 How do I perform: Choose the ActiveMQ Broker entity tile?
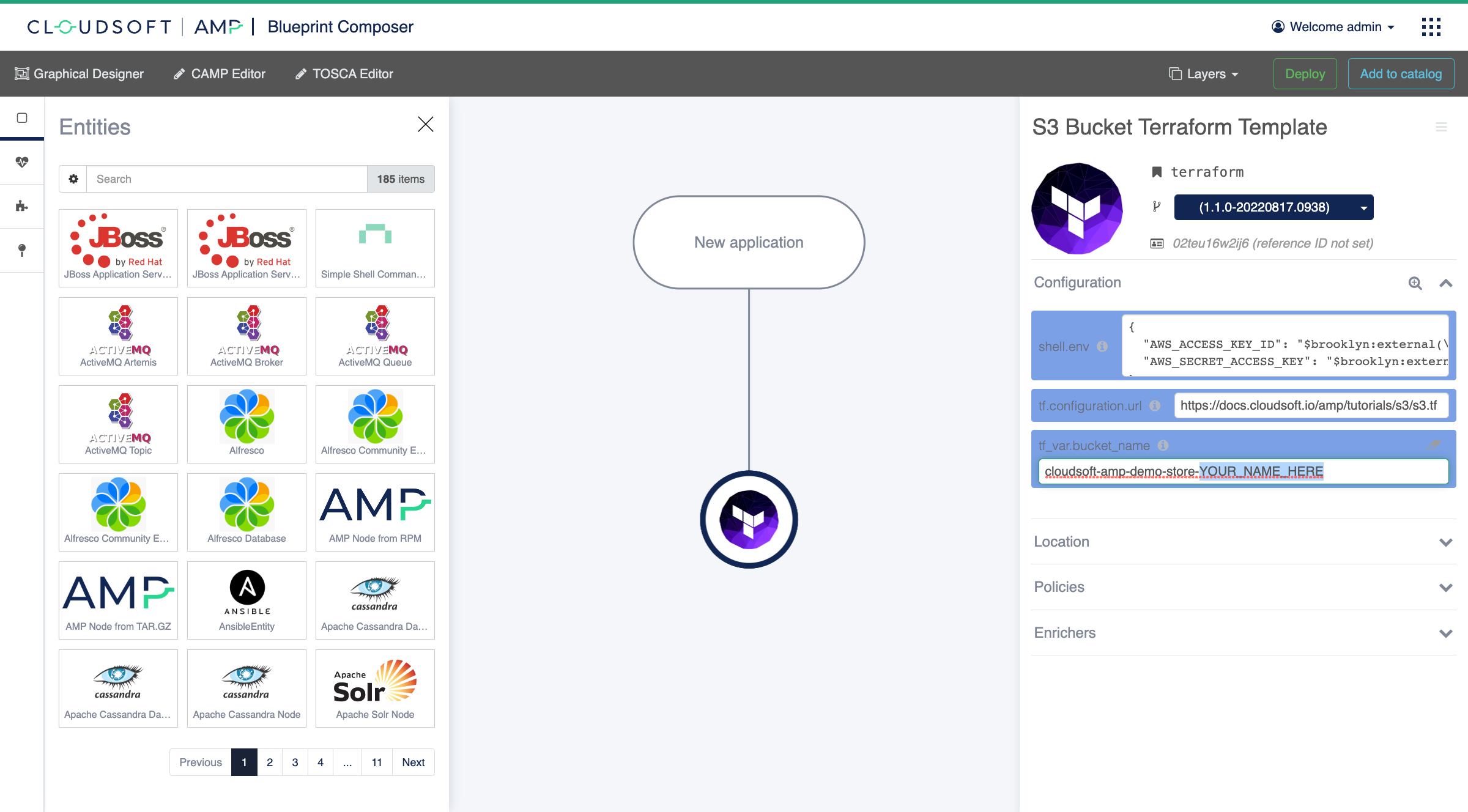247,336
